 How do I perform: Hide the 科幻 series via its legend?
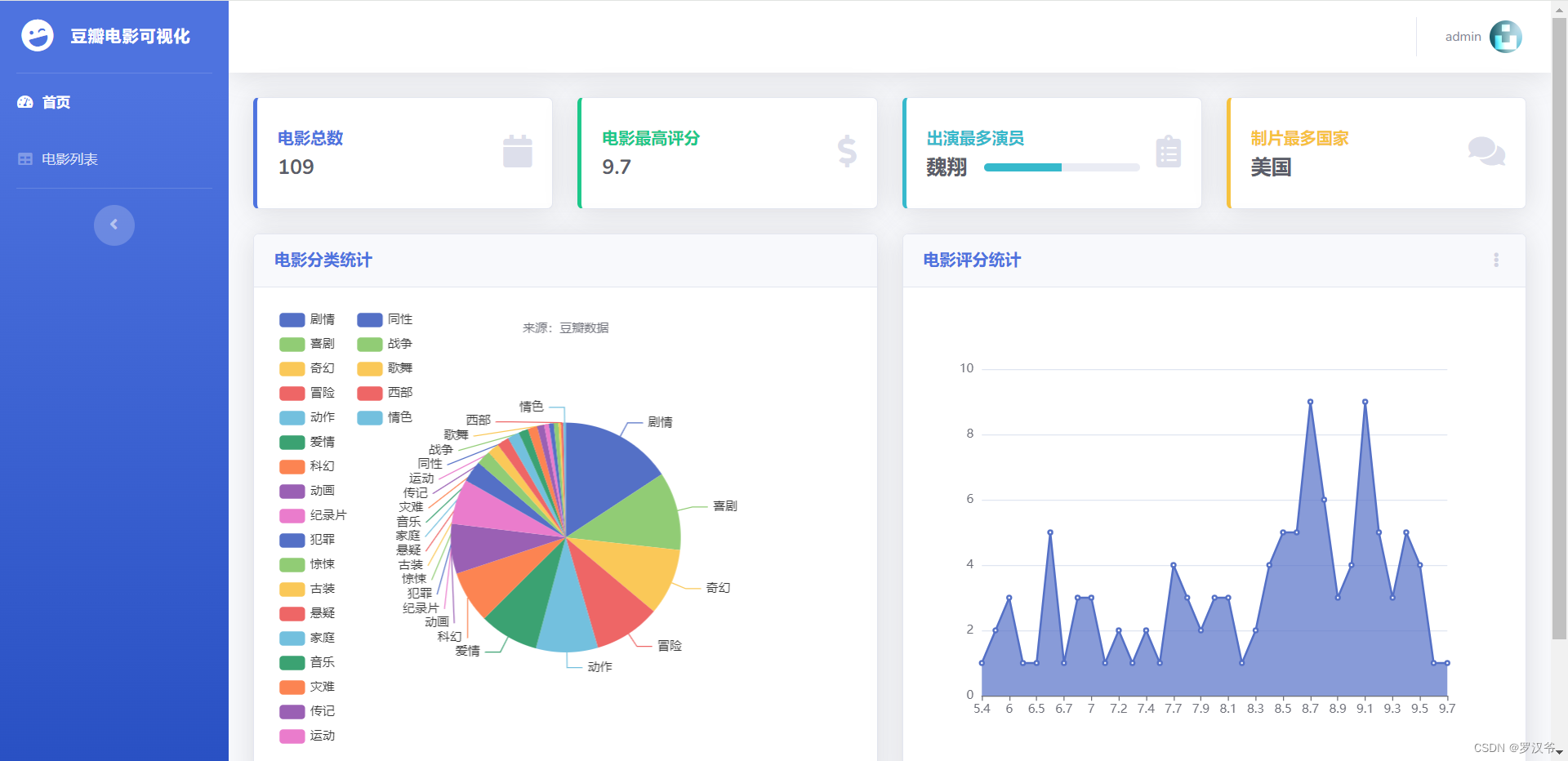tap(307, 466)
